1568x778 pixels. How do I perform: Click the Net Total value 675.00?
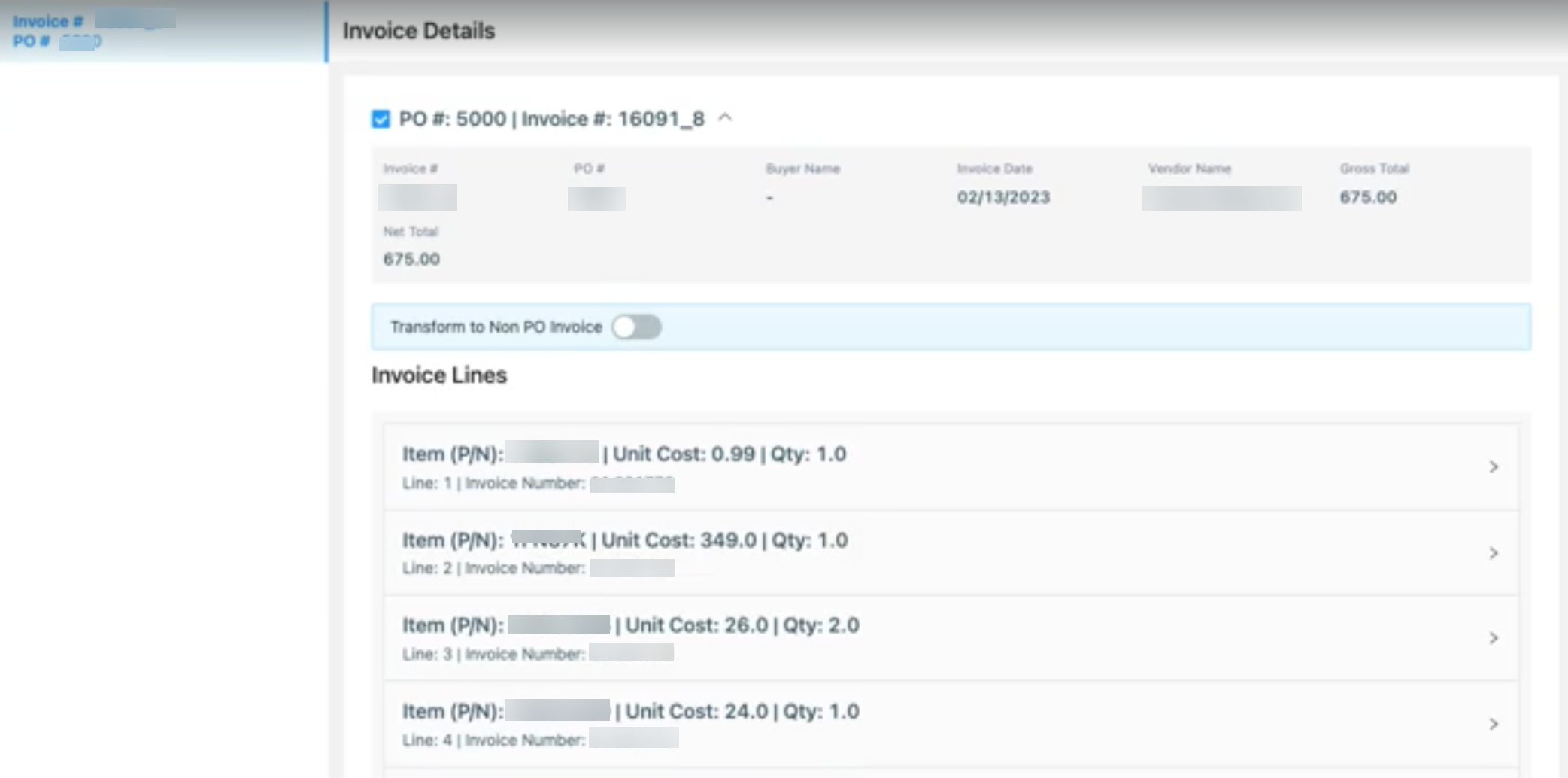point(411,259)
